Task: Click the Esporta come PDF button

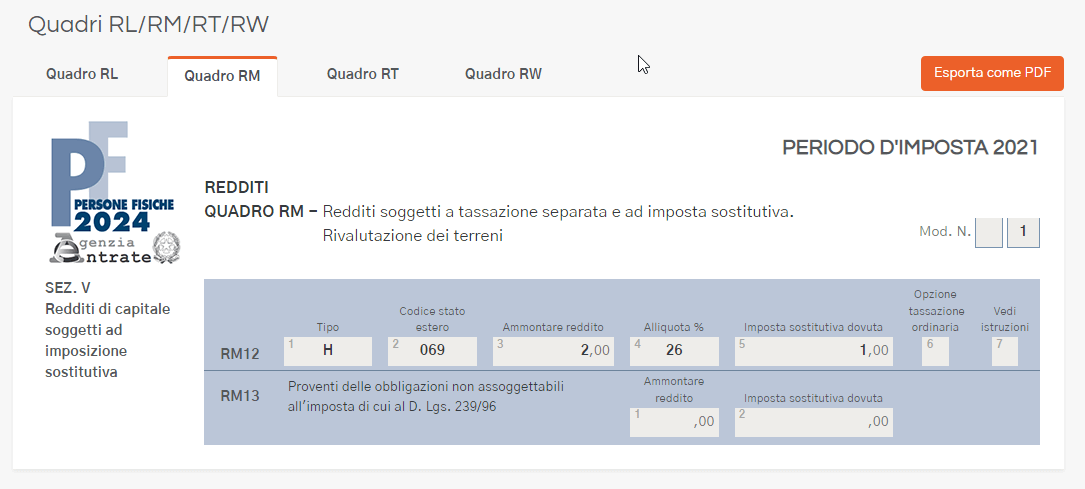Action: tap(992, 73)
